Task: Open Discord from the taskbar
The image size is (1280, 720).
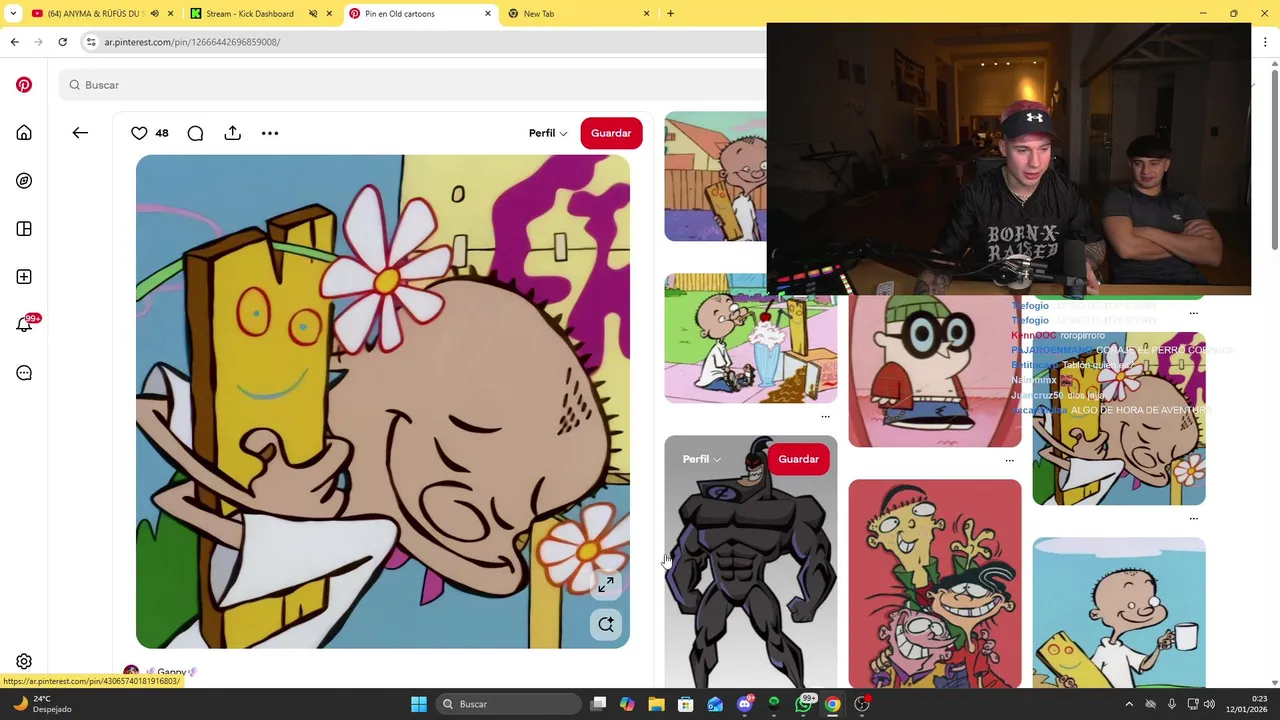Action: (x=744, y=704)
